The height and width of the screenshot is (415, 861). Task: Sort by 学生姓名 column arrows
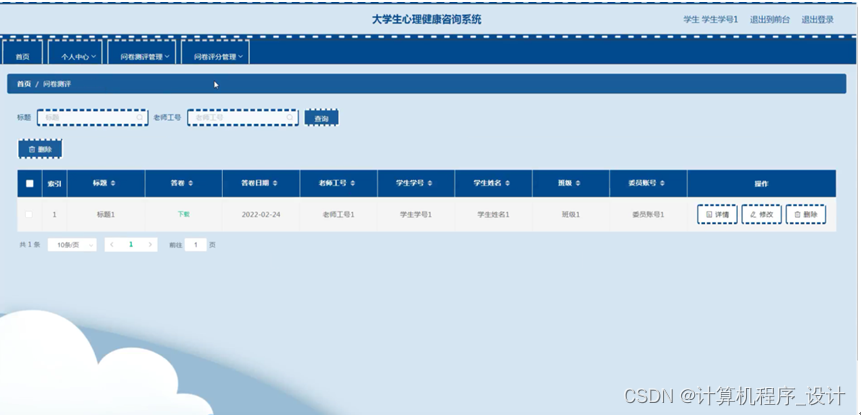[x=507, y=183]
